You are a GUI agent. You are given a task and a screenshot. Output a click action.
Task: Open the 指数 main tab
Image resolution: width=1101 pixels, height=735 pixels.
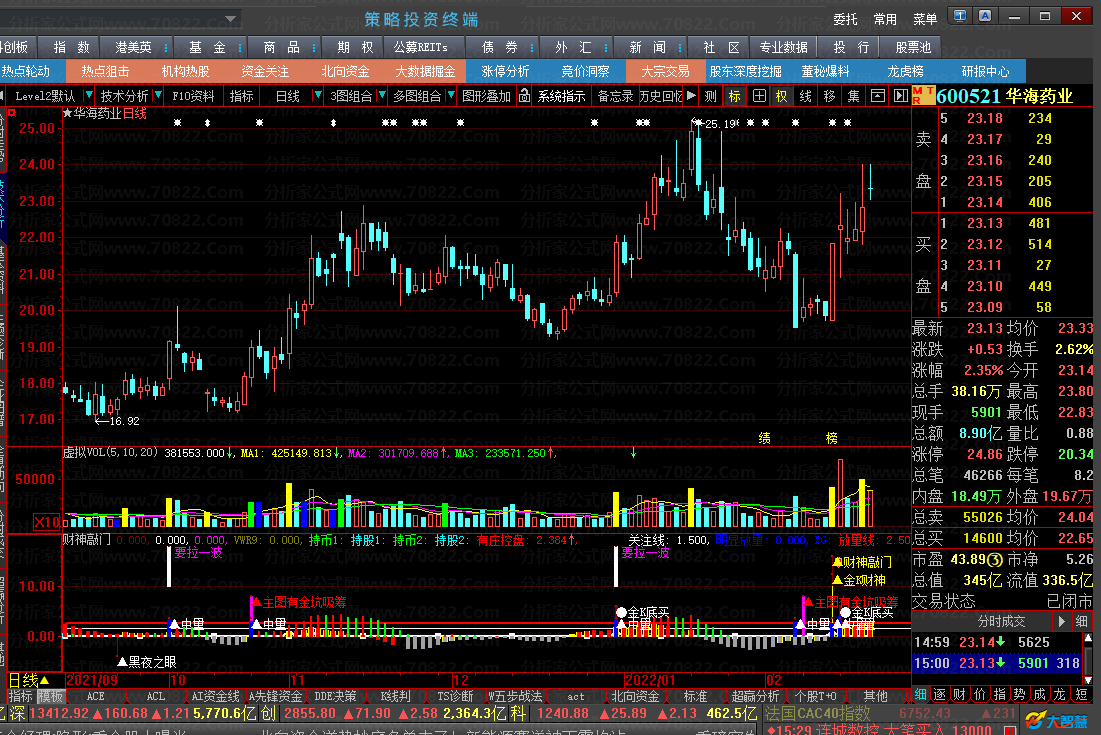tap(72, 47)
